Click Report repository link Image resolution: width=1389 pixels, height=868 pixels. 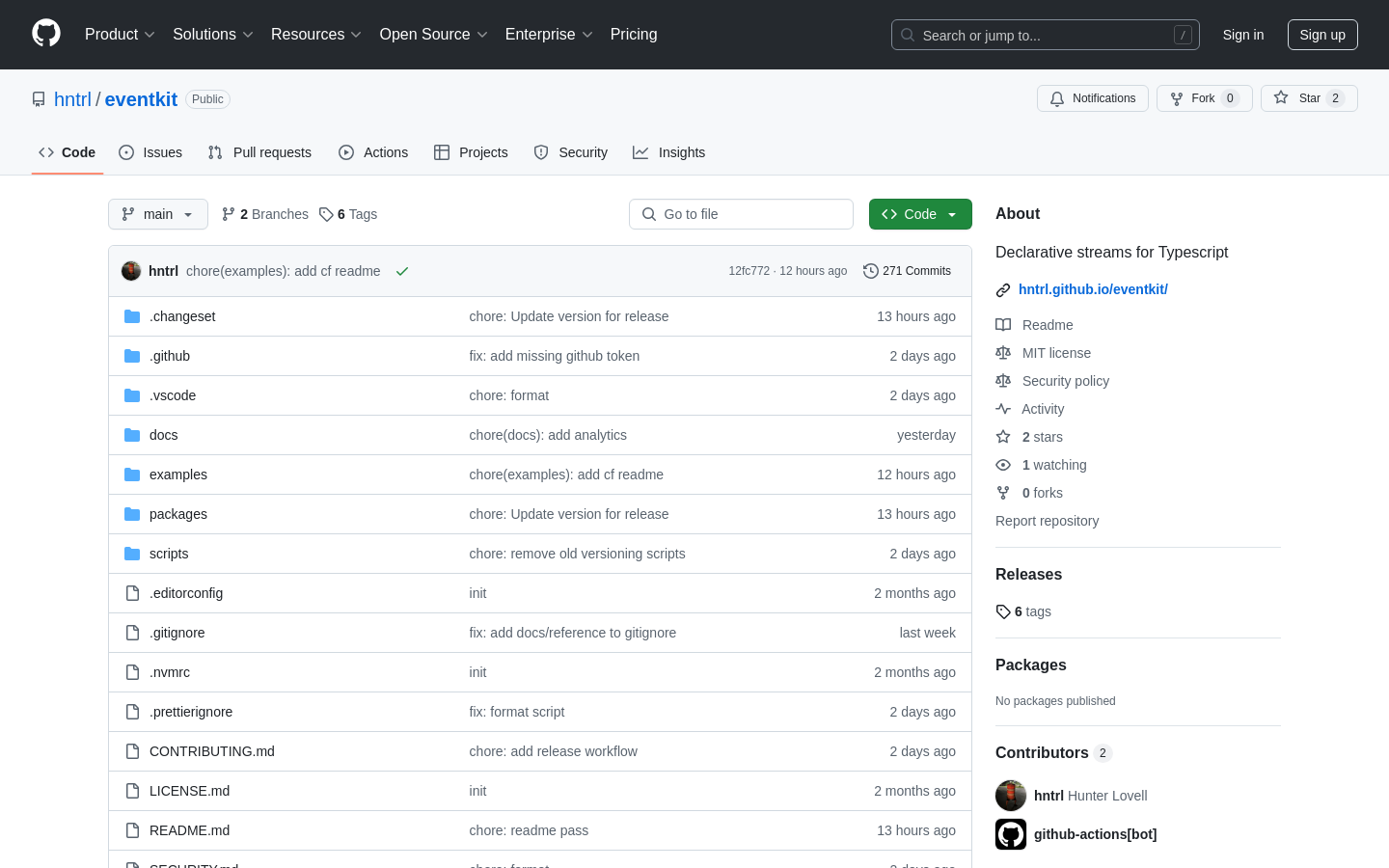pos(1047,521)
